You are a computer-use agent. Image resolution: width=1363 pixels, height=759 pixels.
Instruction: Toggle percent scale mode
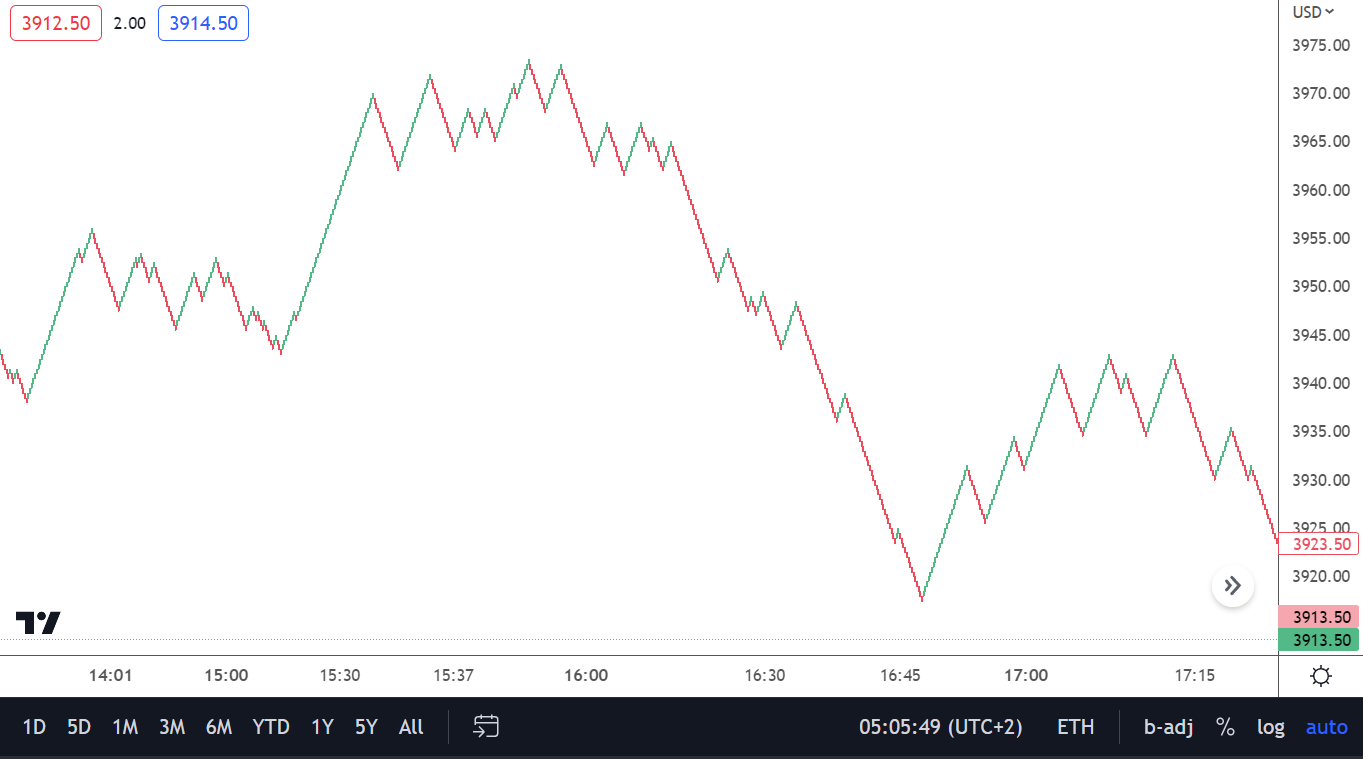pyautogui.click(x=1225, y=727)
